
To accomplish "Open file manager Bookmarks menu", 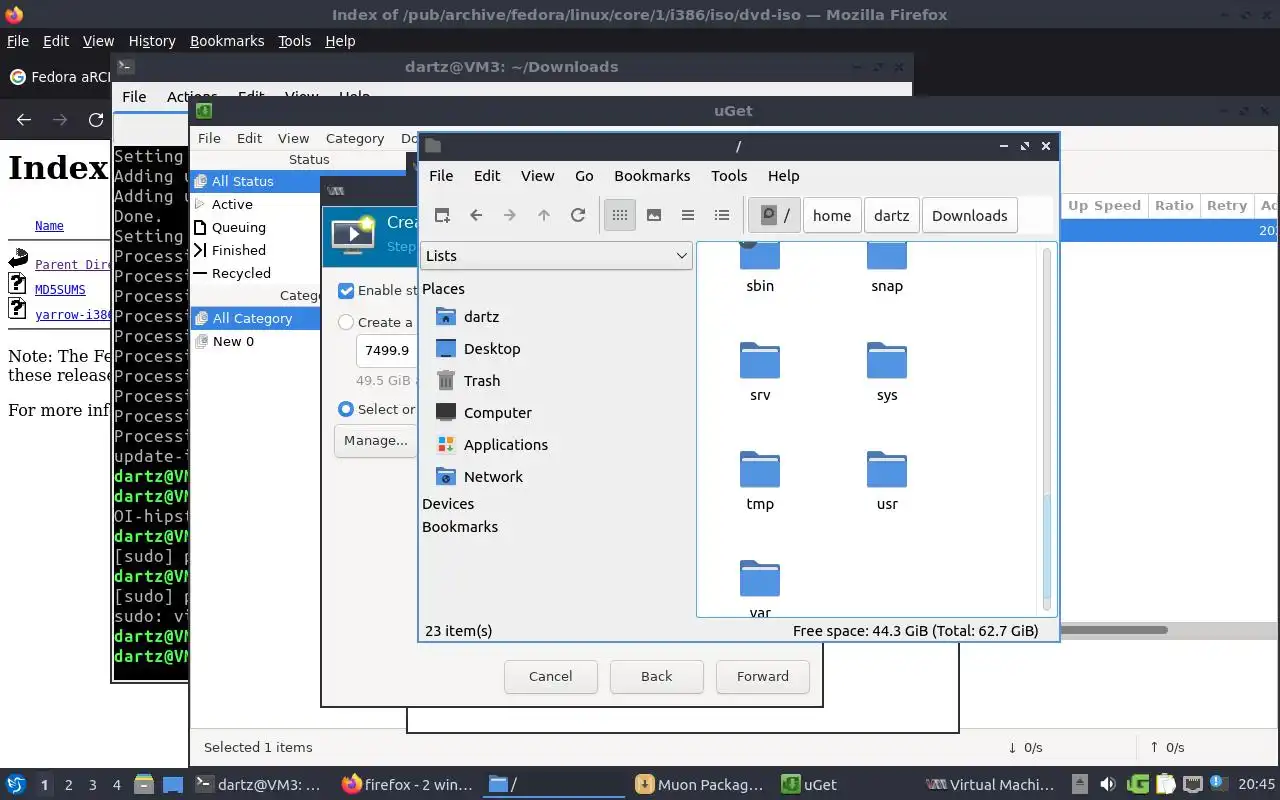I will click(652, 176).
